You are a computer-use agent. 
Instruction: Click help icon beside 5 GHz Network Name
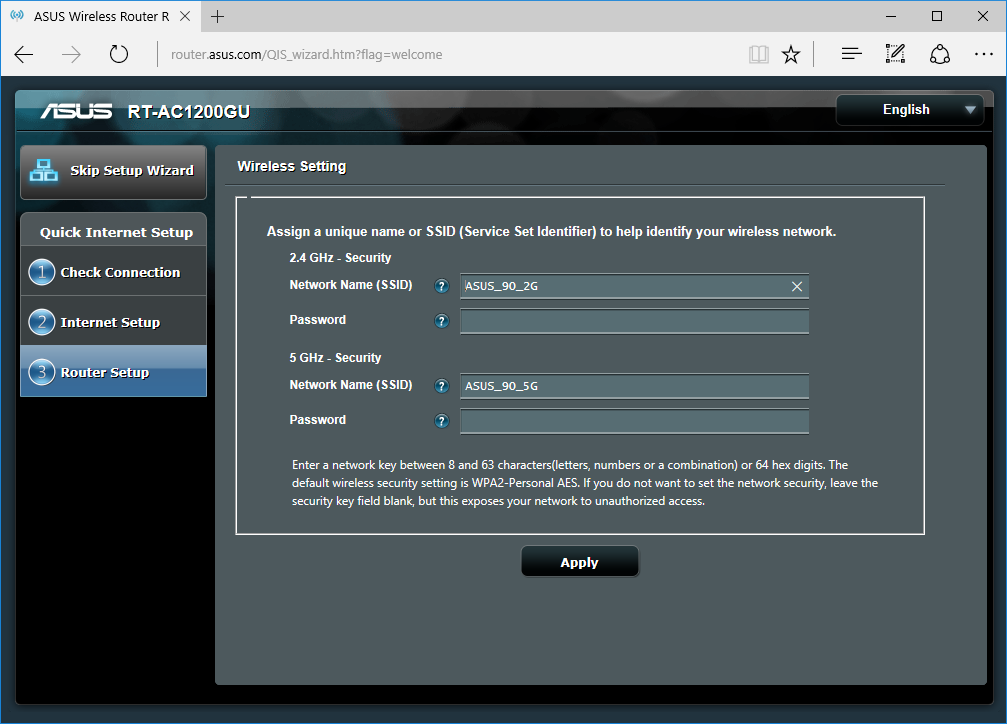point(441,385)
